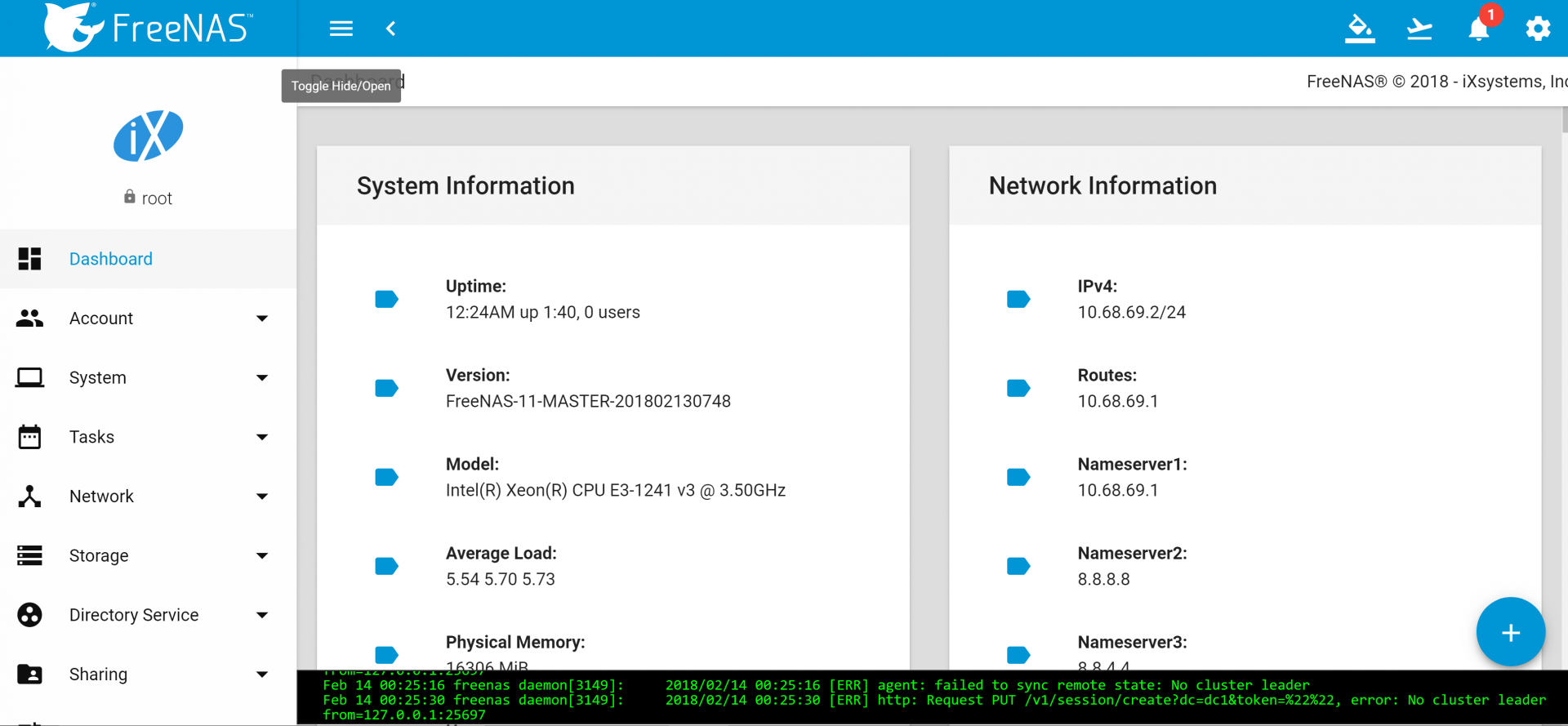Click the tag icon beside Uptime

click(x=386, y=299)
